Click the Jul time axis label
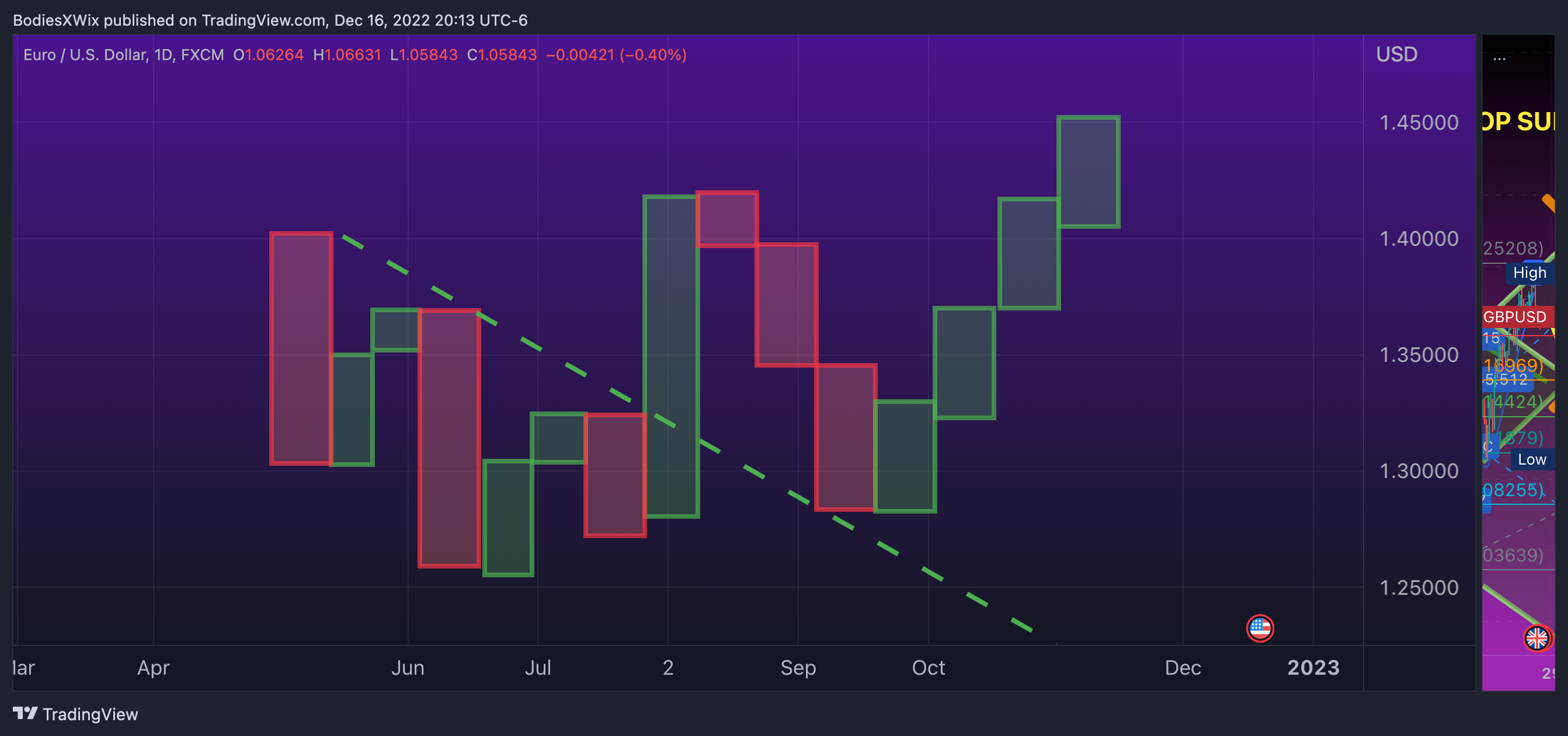The width and height of the screenshot is (1568, 736). pos(538,667)
